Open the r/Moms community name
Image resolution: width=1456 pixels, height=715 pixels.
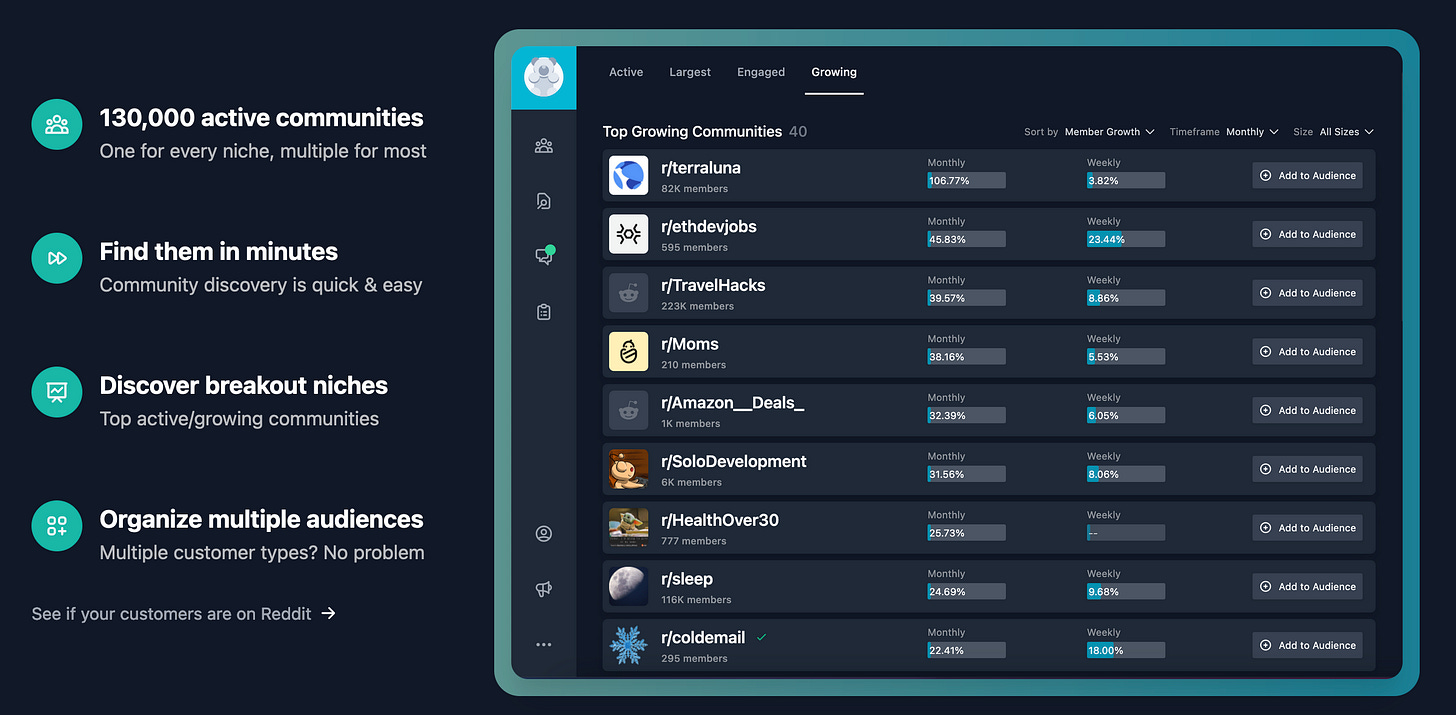pos(690,344)
